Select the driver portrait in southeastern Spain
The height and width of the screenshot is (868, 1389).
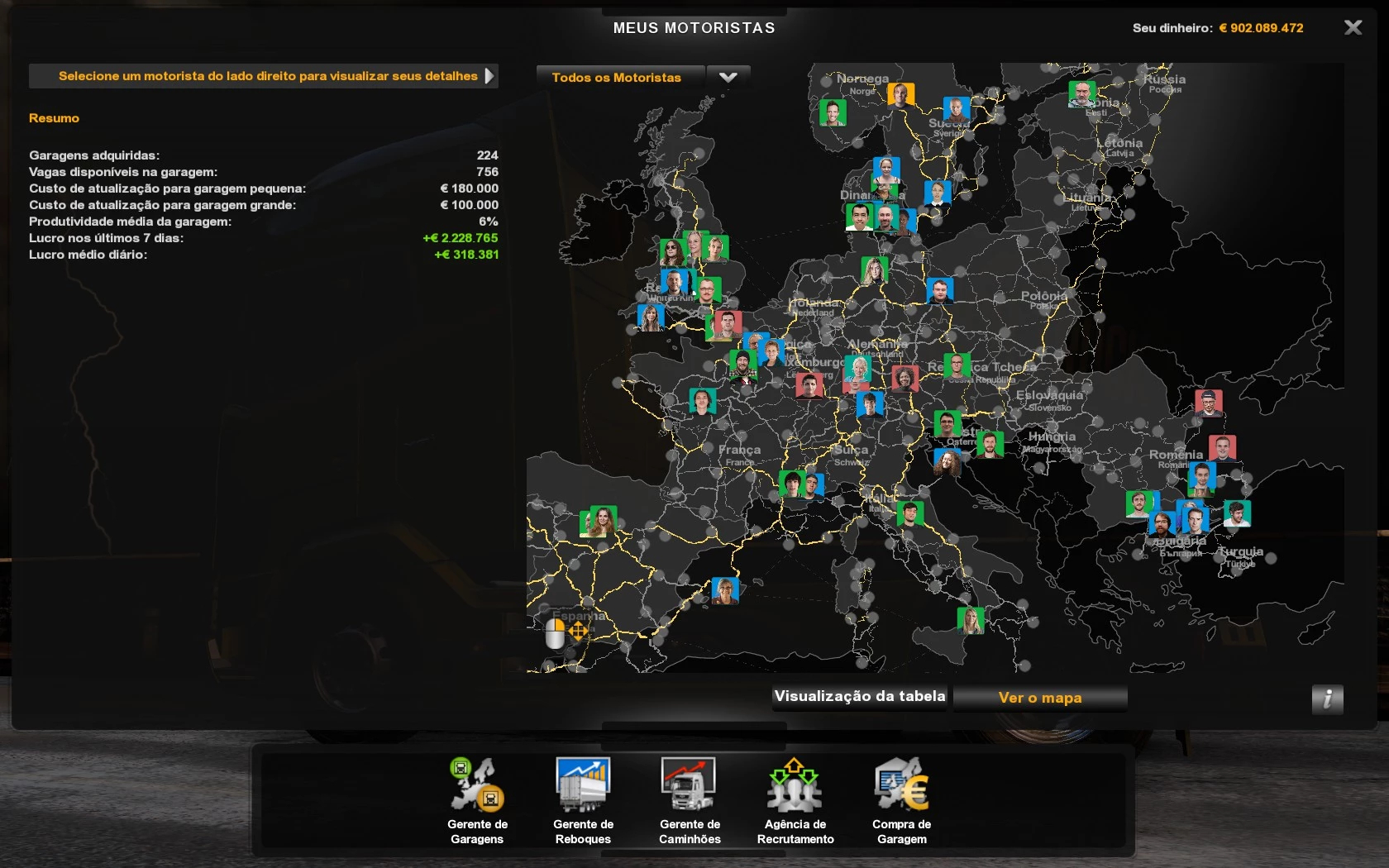pyautogui.click(x=725, y=590)
